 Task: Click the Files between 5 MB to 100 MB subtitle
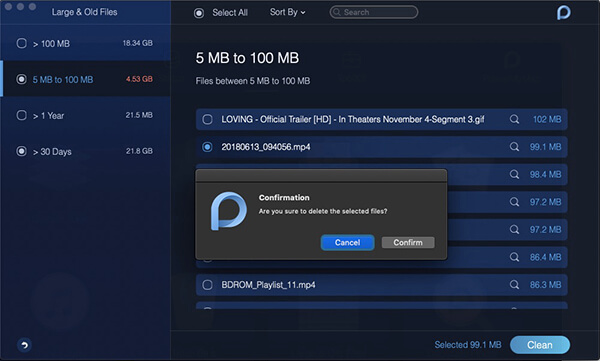pos(253,81)
